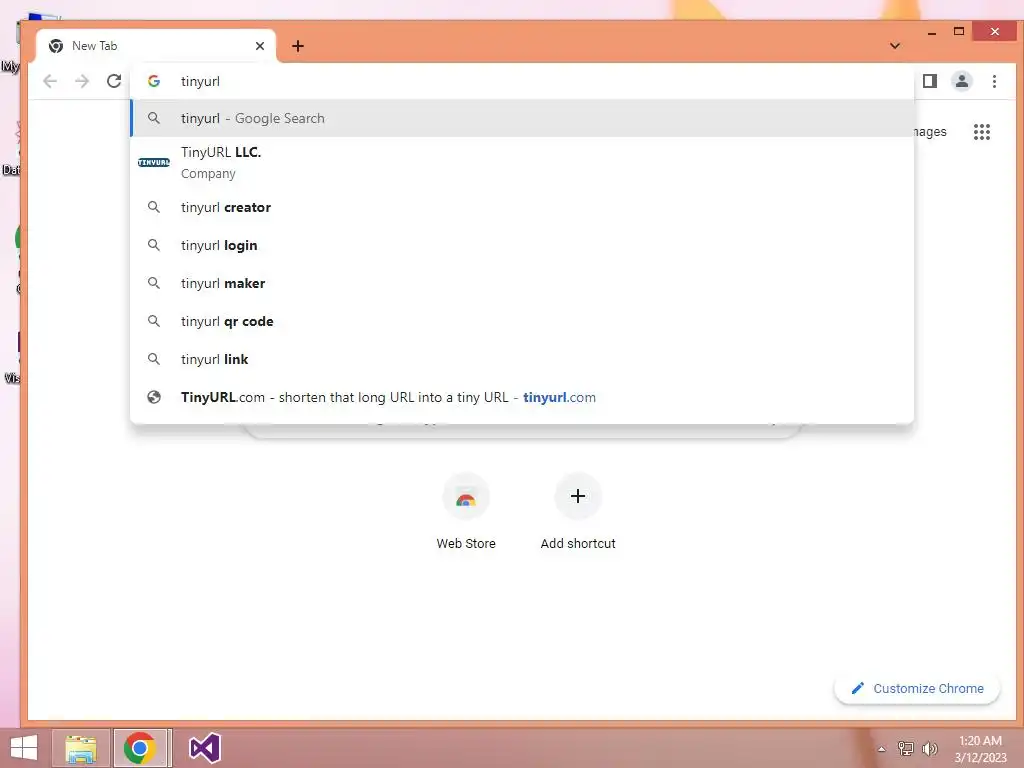1024x768 pixels.
Task: Open the Web Store shortcut
Action: pyautogui.click(x=466, y=512)
